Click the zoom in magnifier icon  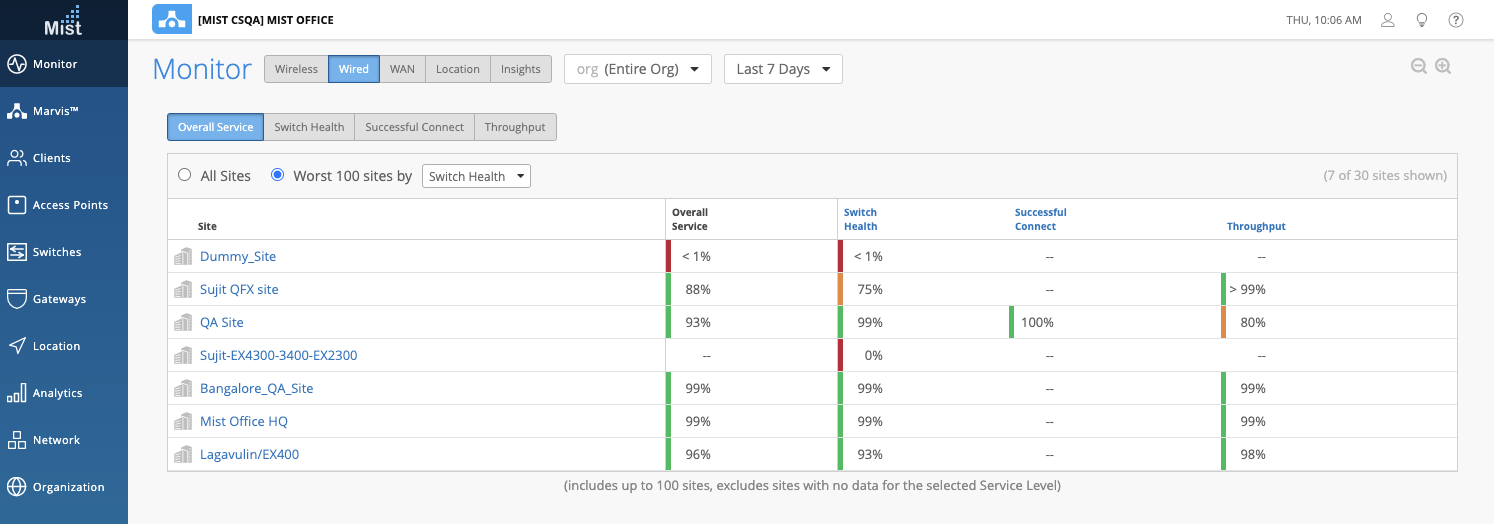[1442, 67]
